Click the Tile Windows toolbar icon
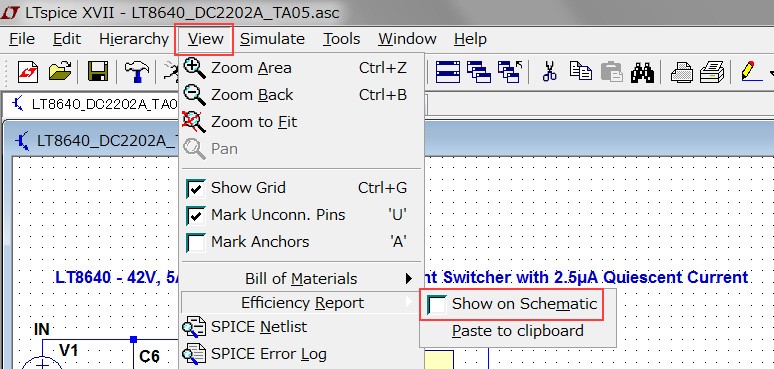Viewport: 774px width, 369px height. coord(448,72)
